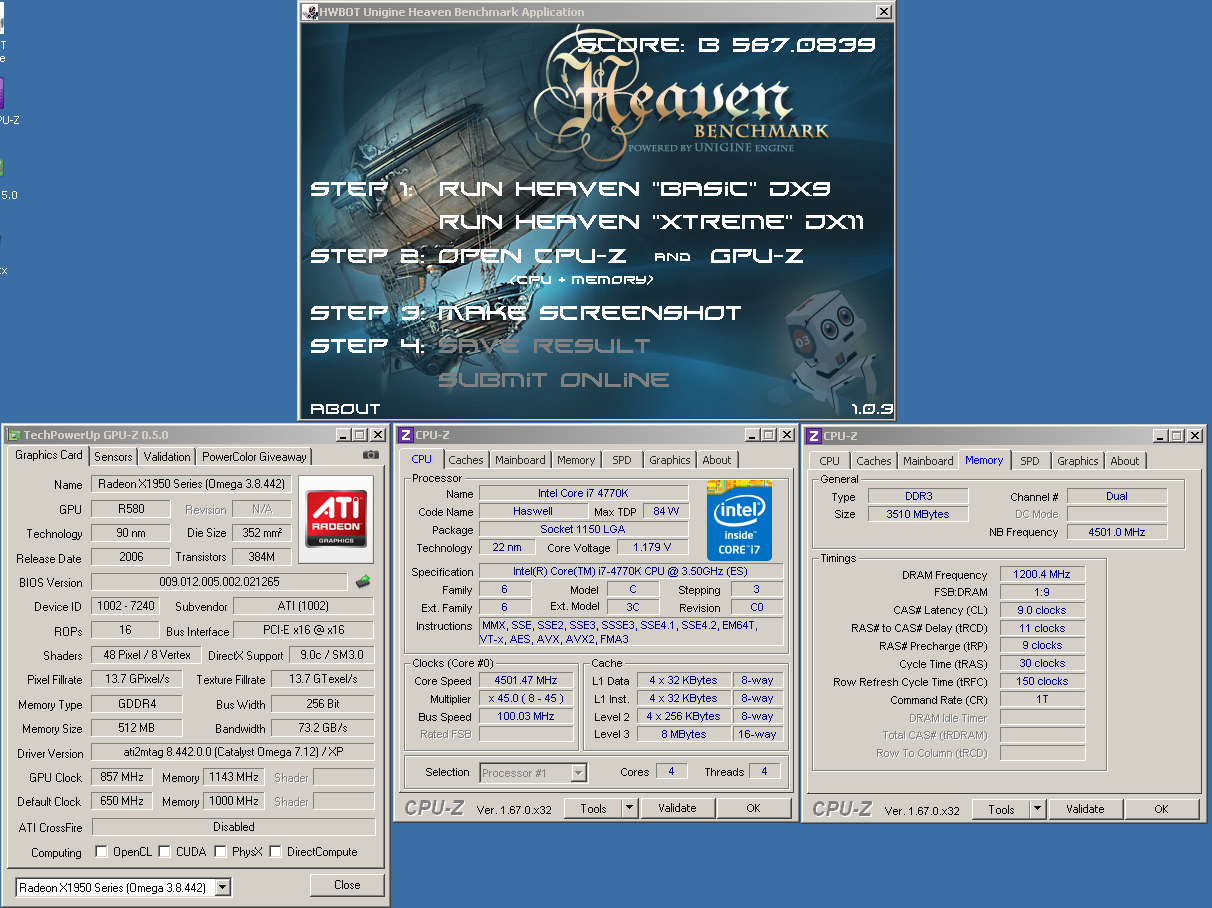The width and height of the screenshot is (1212, 908).
Task: Open Mainboard tab in CPU-Z CPU window
Action: point(520,460)
